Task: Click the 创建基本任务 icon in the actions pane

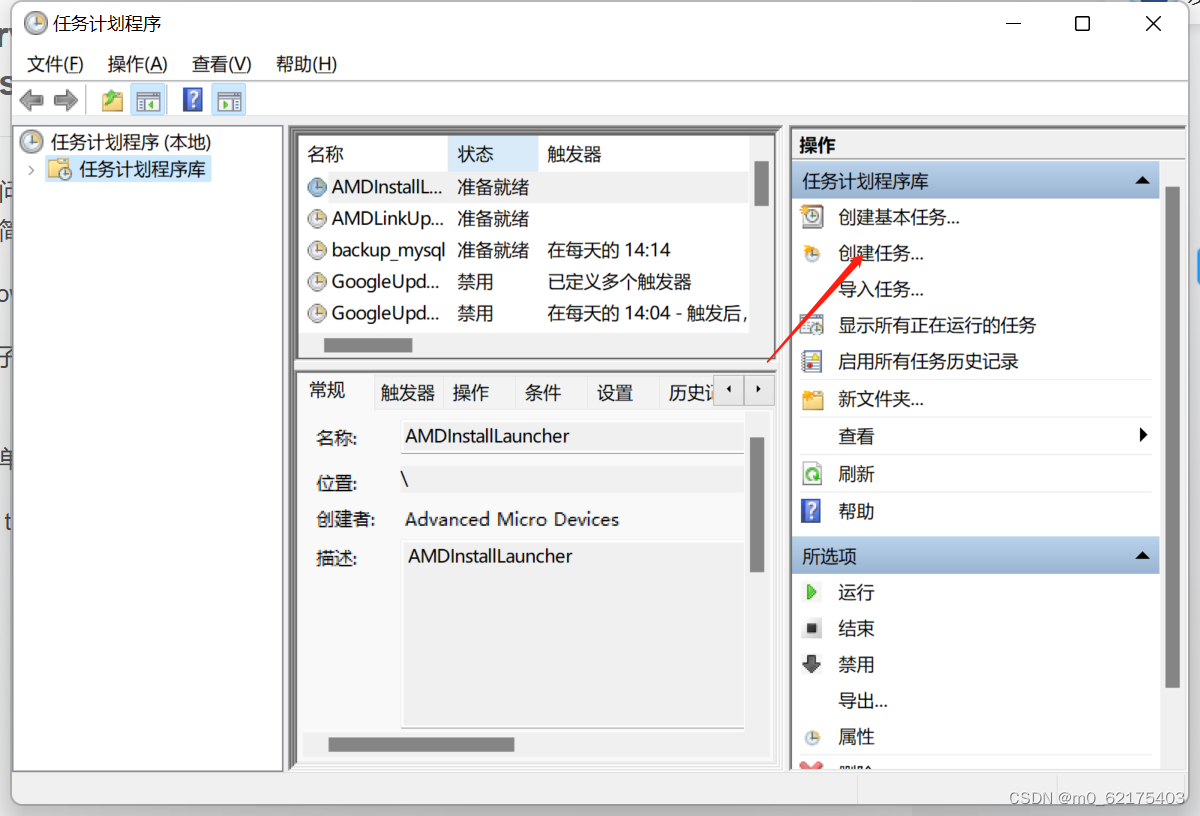Action: 813,217
